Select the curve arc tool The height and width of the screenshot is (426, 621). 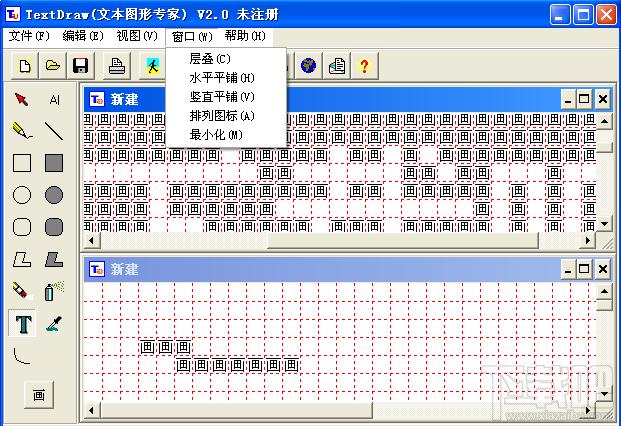[x=22, y=354]
